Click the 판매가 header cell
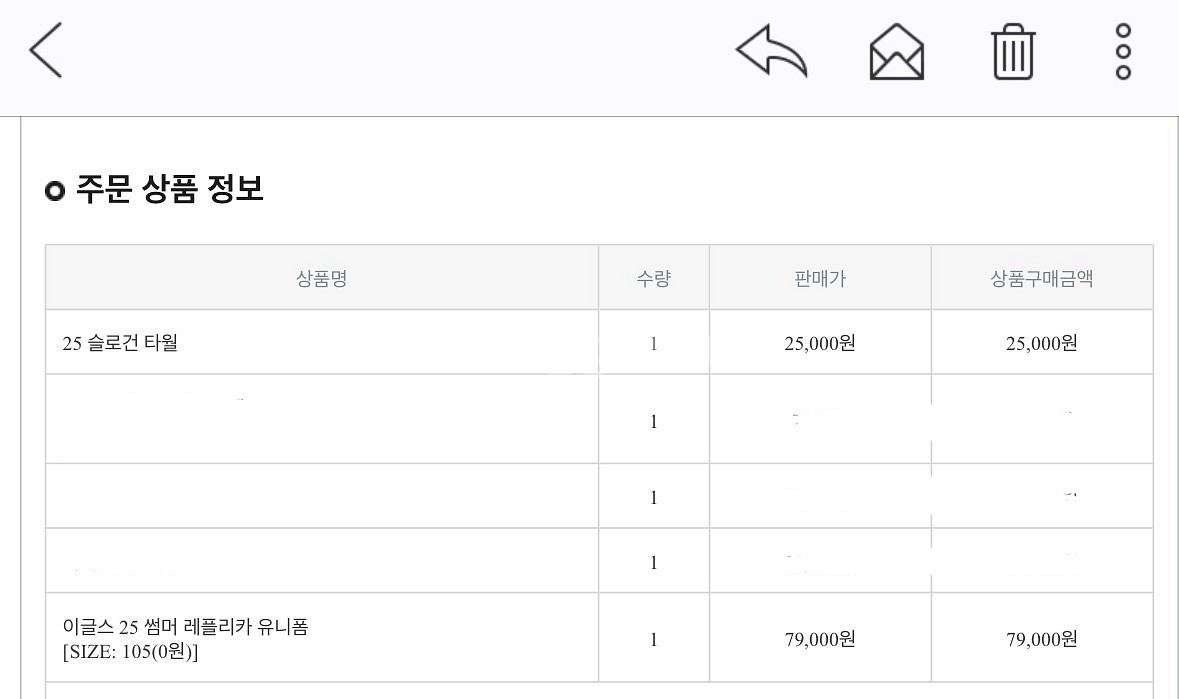This screenshot has width=1179, height=699. tap(819, 278)
